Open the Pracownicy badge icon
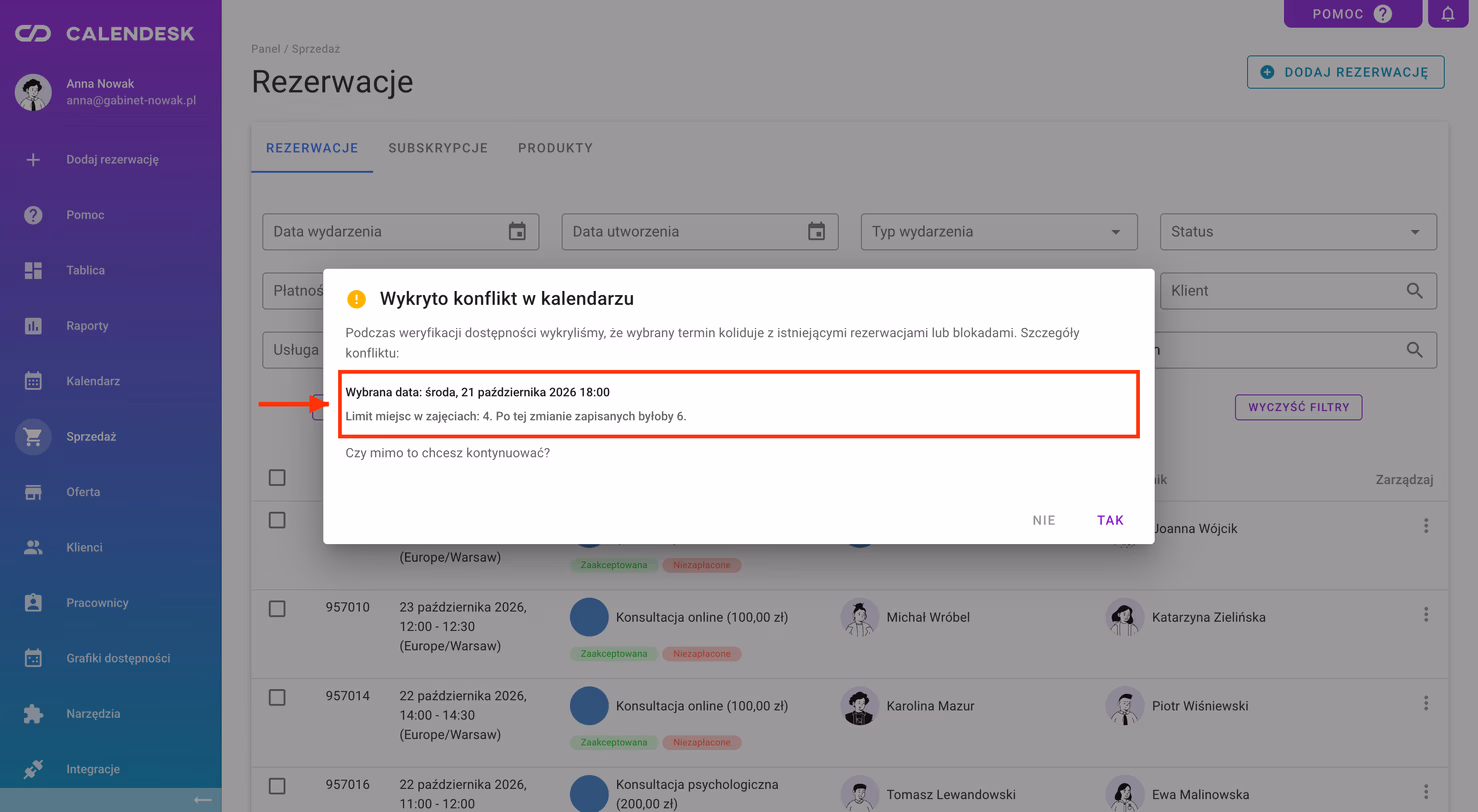 pyautogui.click(x=33, y=603)
